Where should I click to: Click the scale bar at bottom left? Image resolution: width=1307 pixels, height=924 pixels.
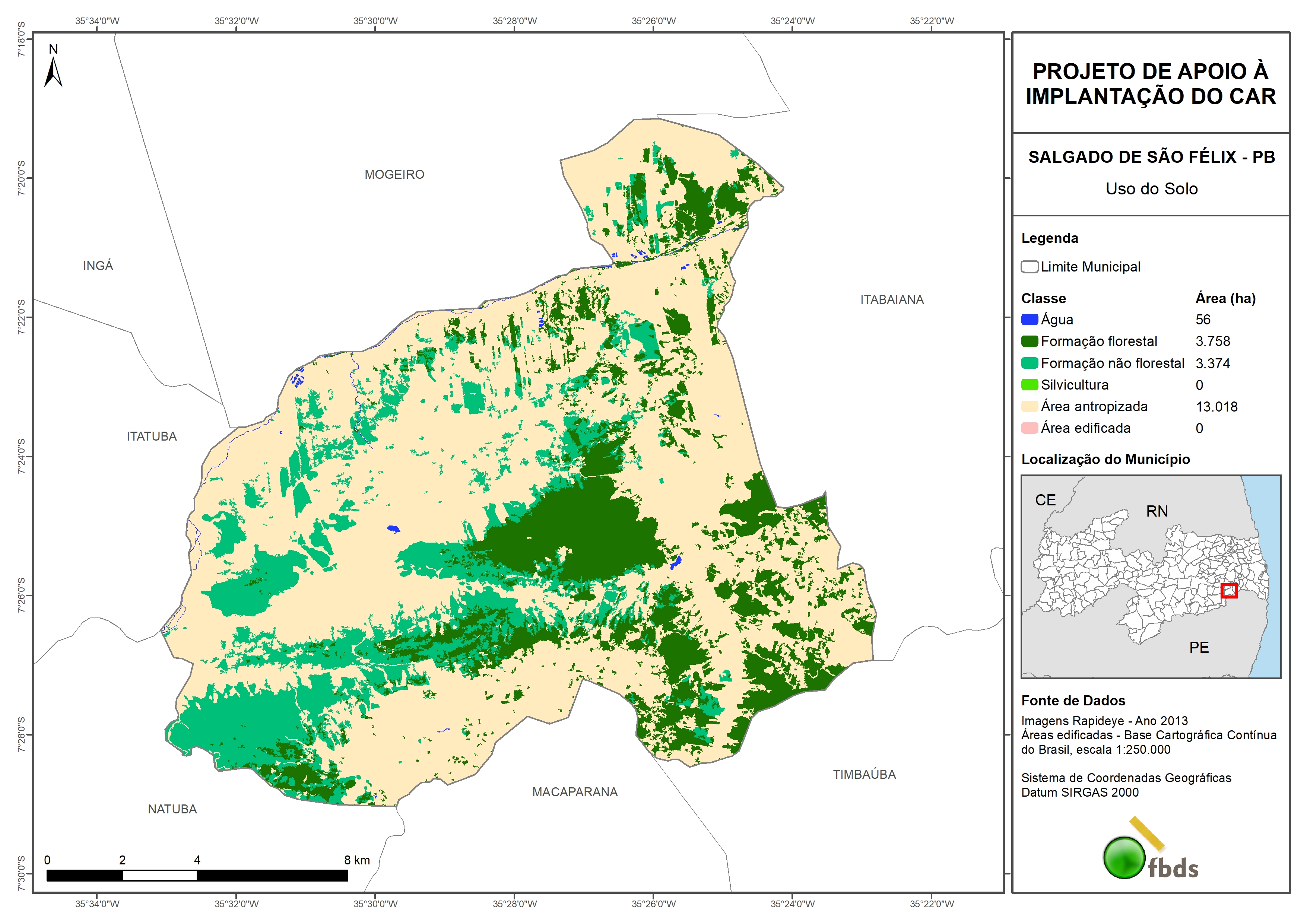coord(197,876)
